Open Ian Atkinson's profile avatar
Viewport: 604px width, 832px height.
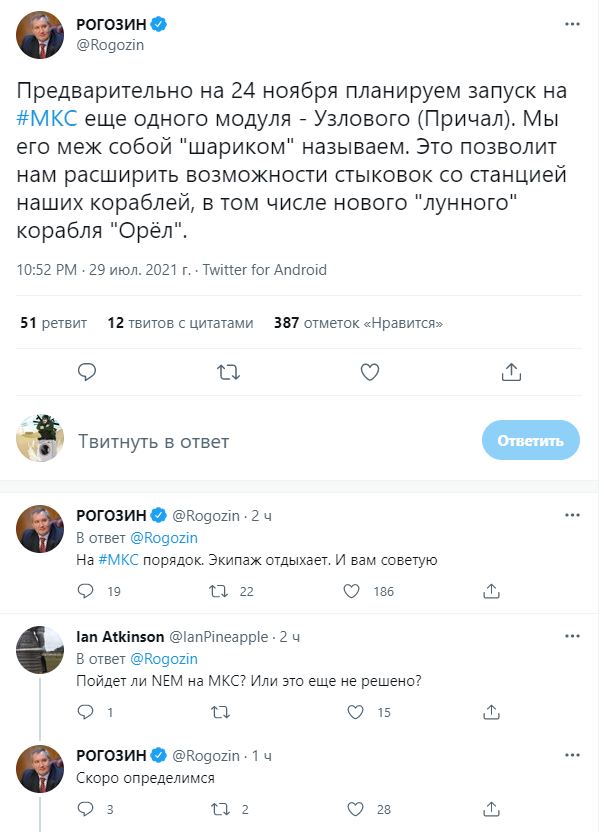pyautogui.click(x=42, y=651)
